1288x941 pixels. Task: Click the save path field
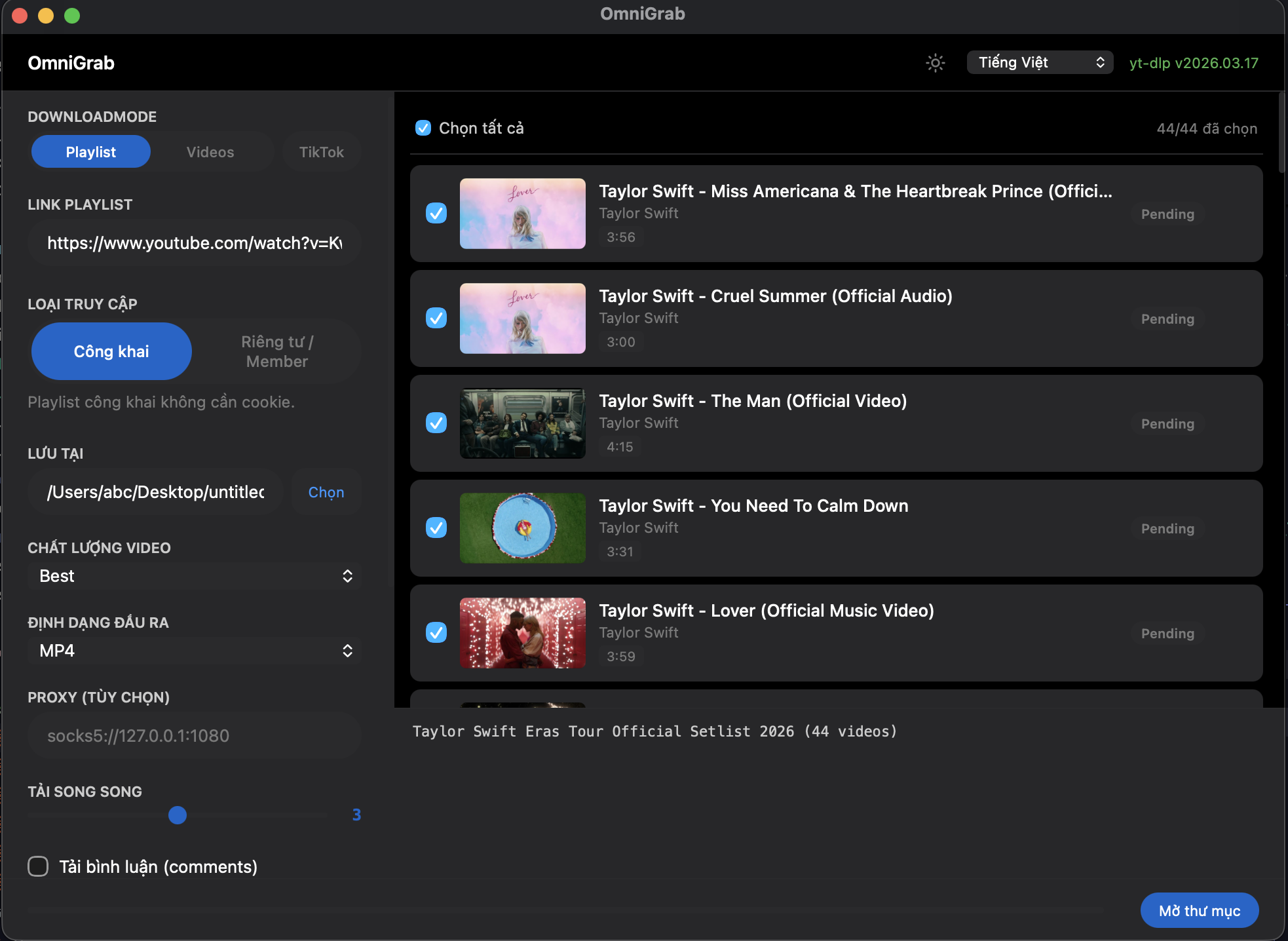pyautogui.click(x=156, y=492)
